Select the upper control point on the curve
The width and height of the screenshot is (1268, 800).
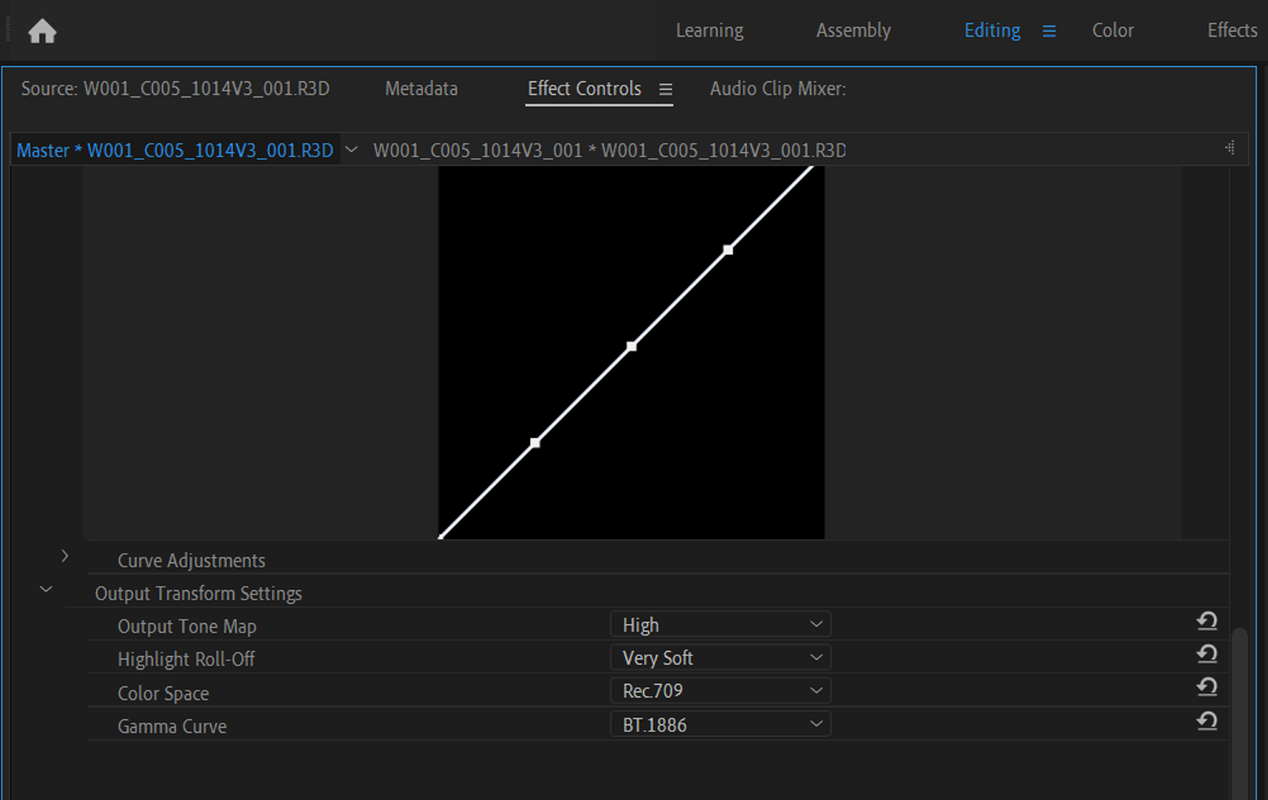coord(728,249)
